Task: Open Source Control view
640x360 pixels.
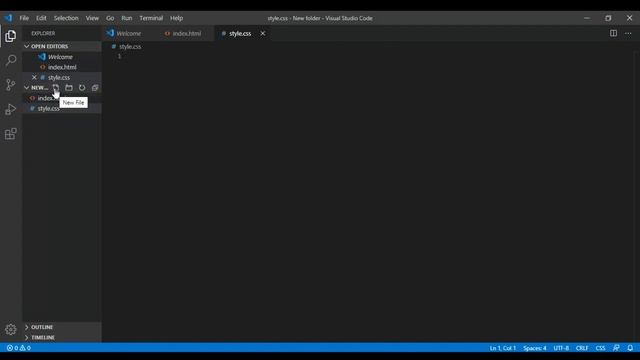Action: [11, 85]
